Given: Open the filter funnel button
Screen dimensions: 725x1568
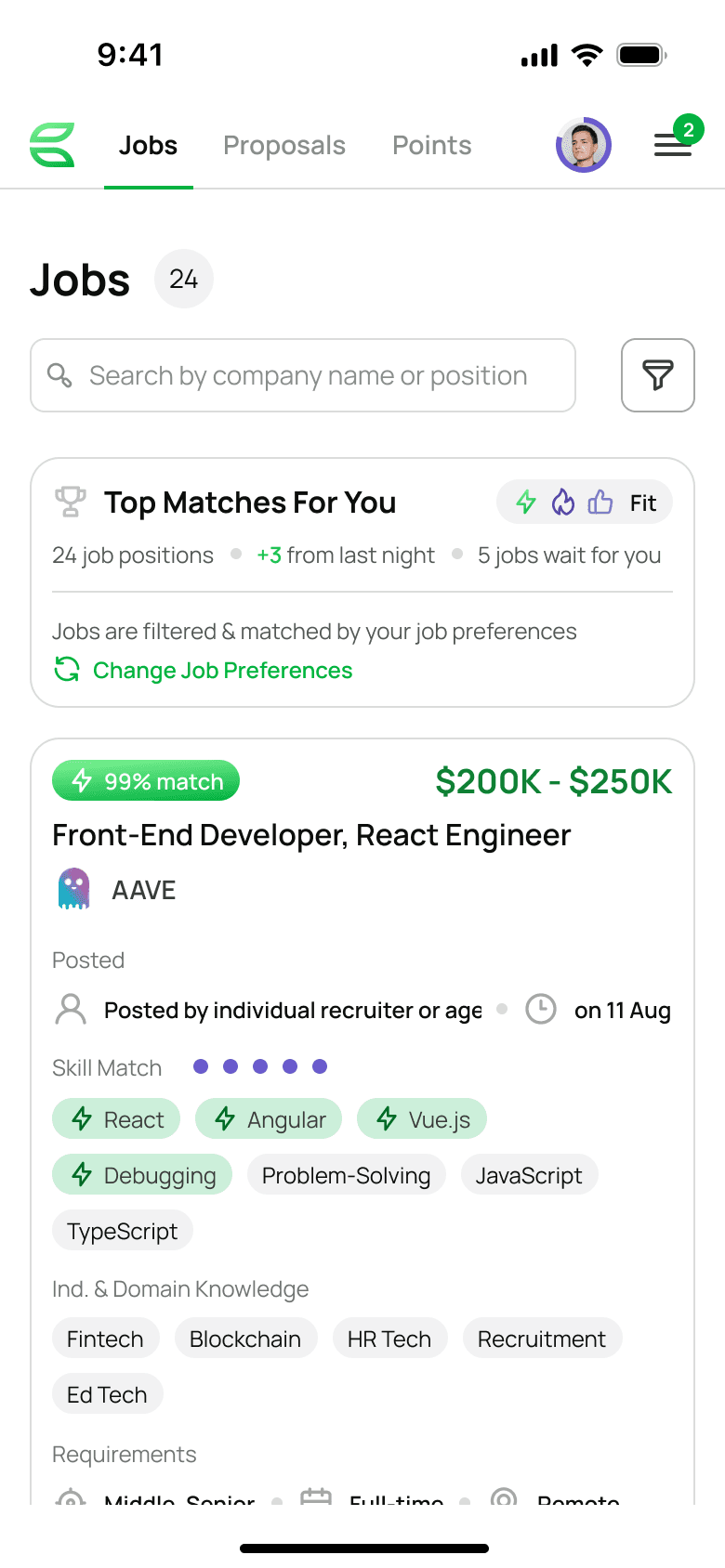Looking at the screenshot, I should pyautogui.click(x=657, y=375).
